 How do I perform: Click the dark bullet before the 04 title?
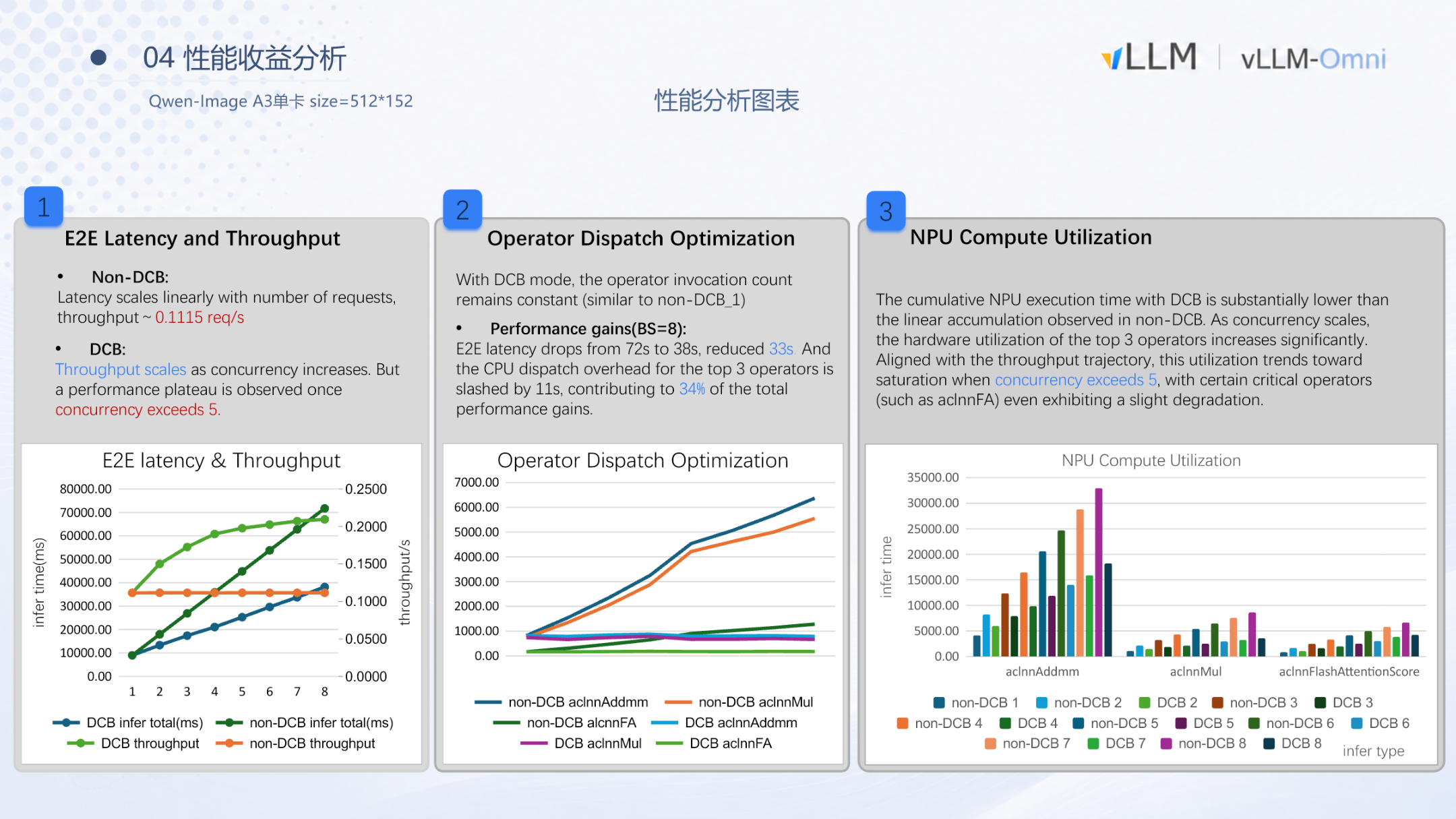[98, 58]
